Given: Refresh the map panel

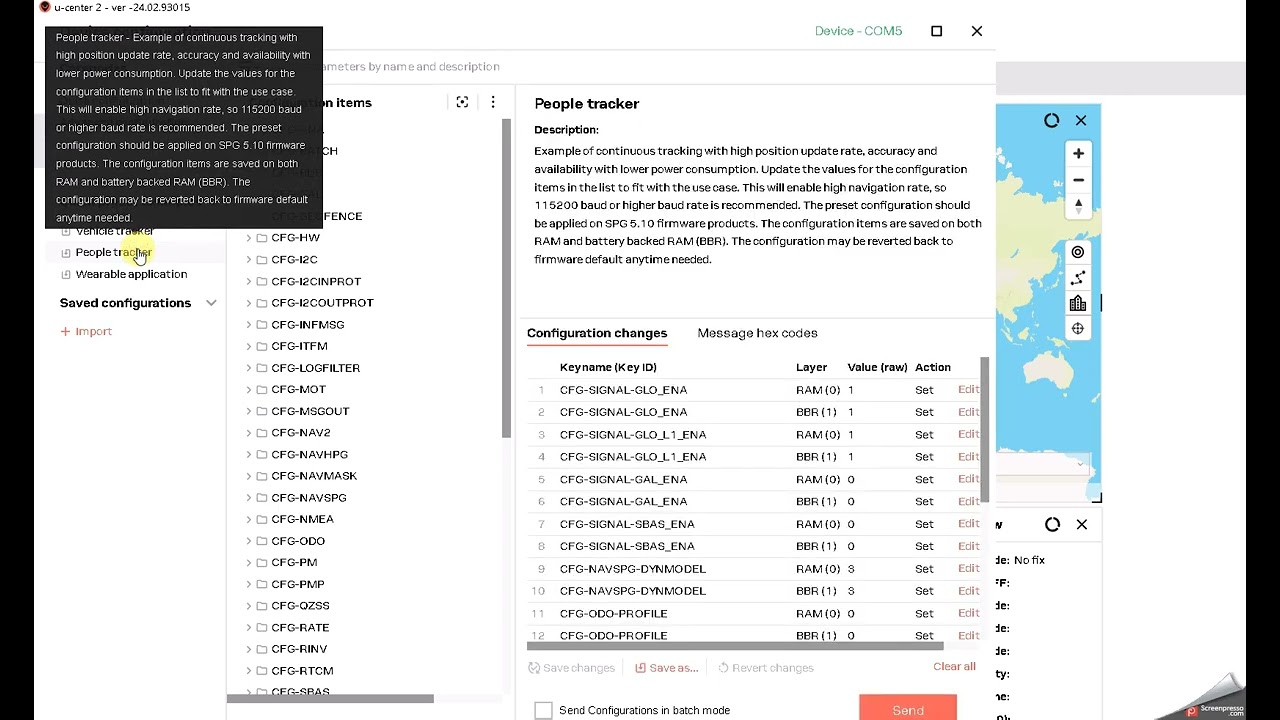Looking at the screenshot, I should [1051, 120].
